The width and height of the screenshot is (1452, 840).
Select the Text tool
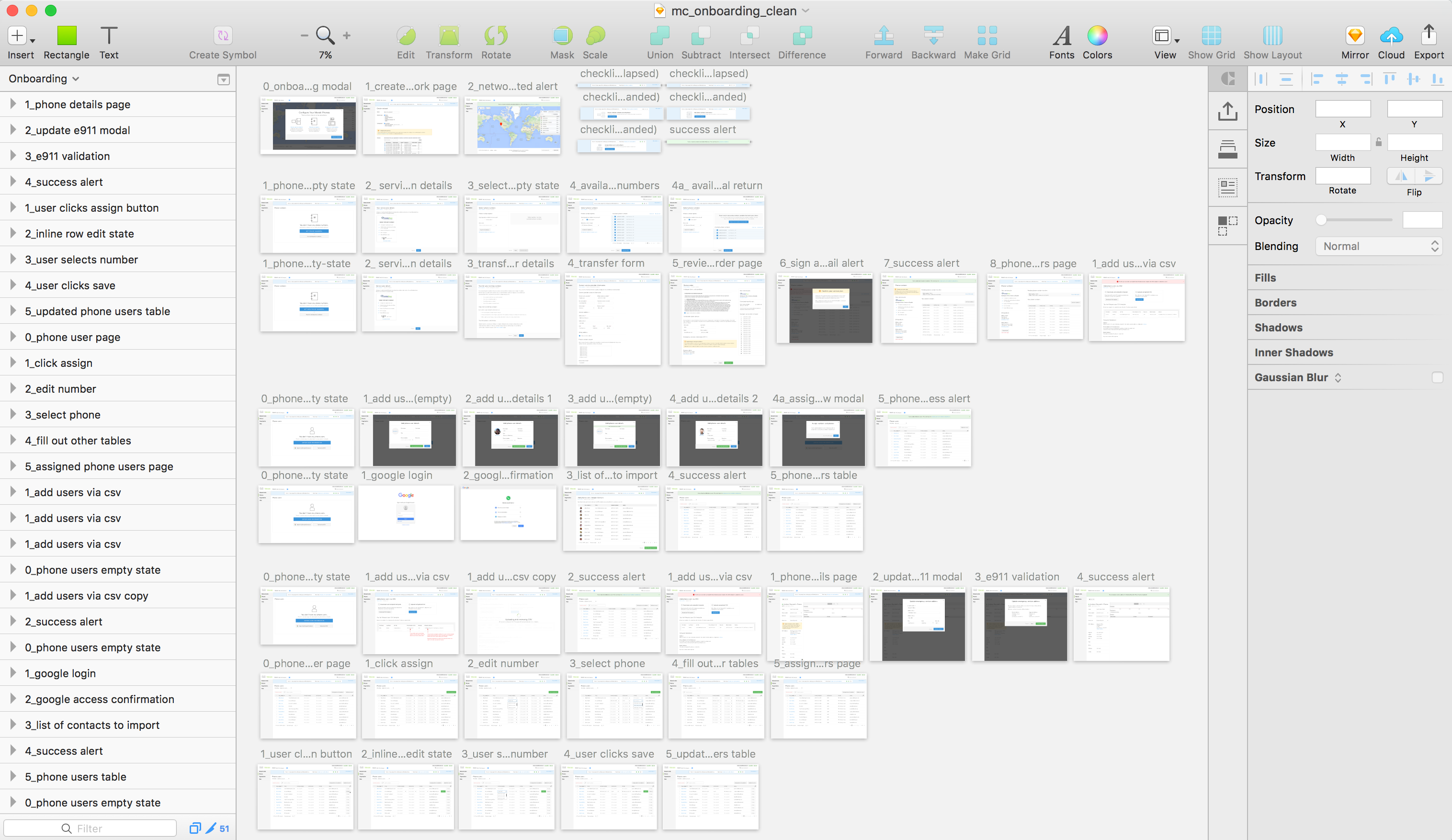tap(108, 36)
